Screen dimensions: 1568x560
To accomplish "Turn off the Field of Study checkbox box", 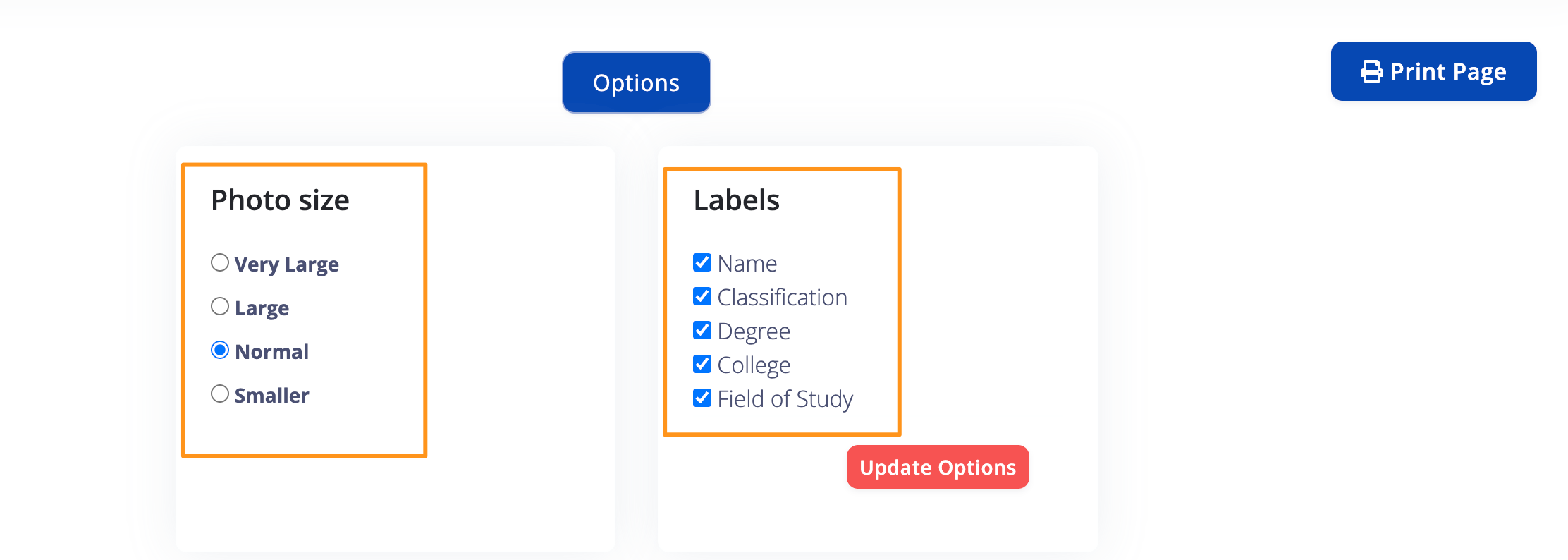I will point(702,398).
